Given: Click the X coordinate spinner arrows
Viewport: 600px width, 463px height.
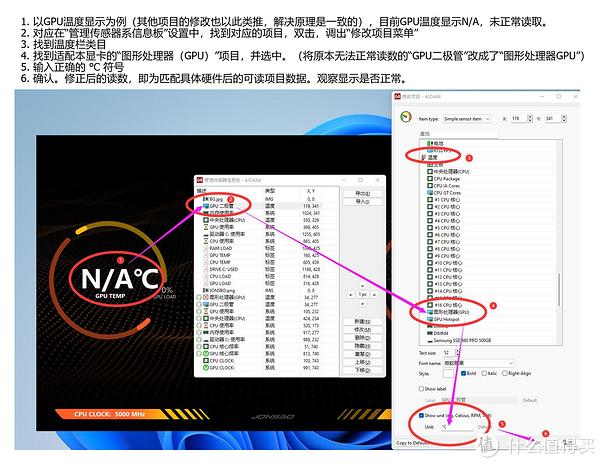Looking at the screenshot, I should [x=530, y=119].
